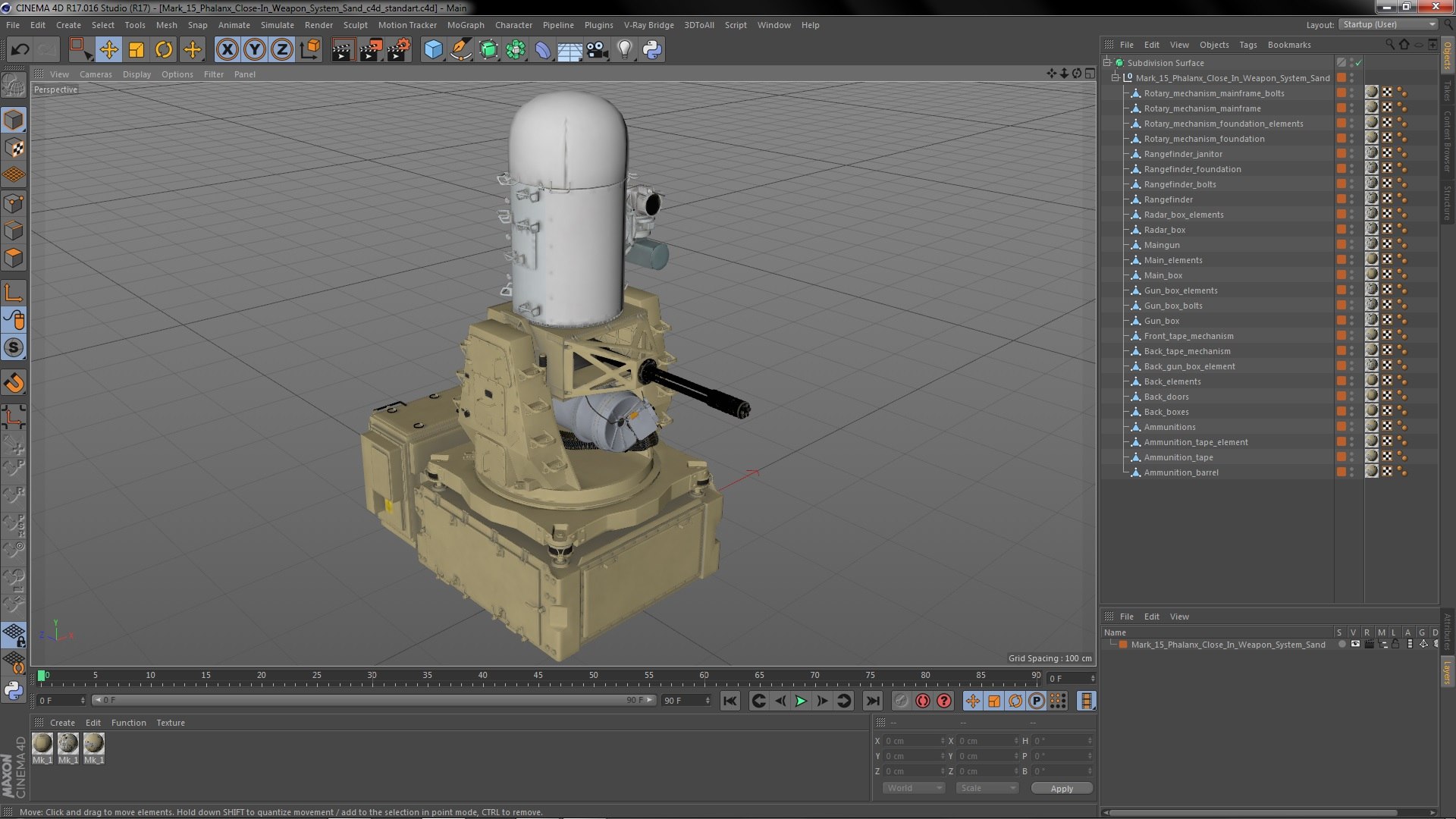Click the Python script icon in toolbar
This screenshot has height=819, width=1456.
coord(652,50)
